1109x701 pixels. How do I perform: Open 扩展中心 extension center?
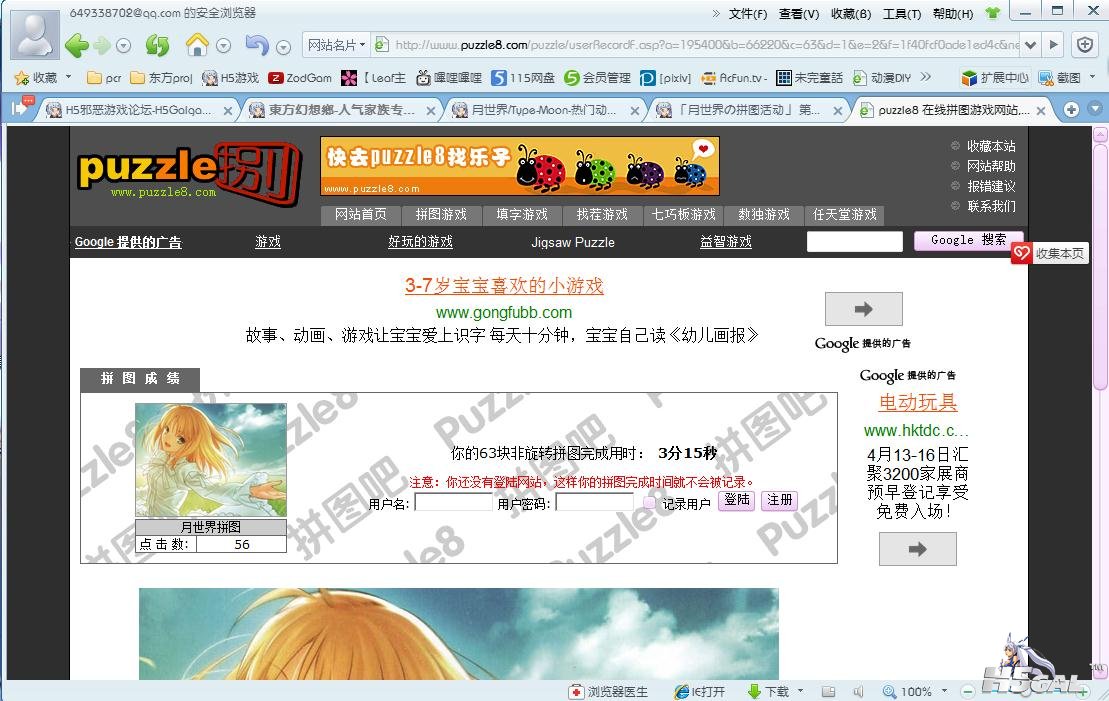(995, 78)
